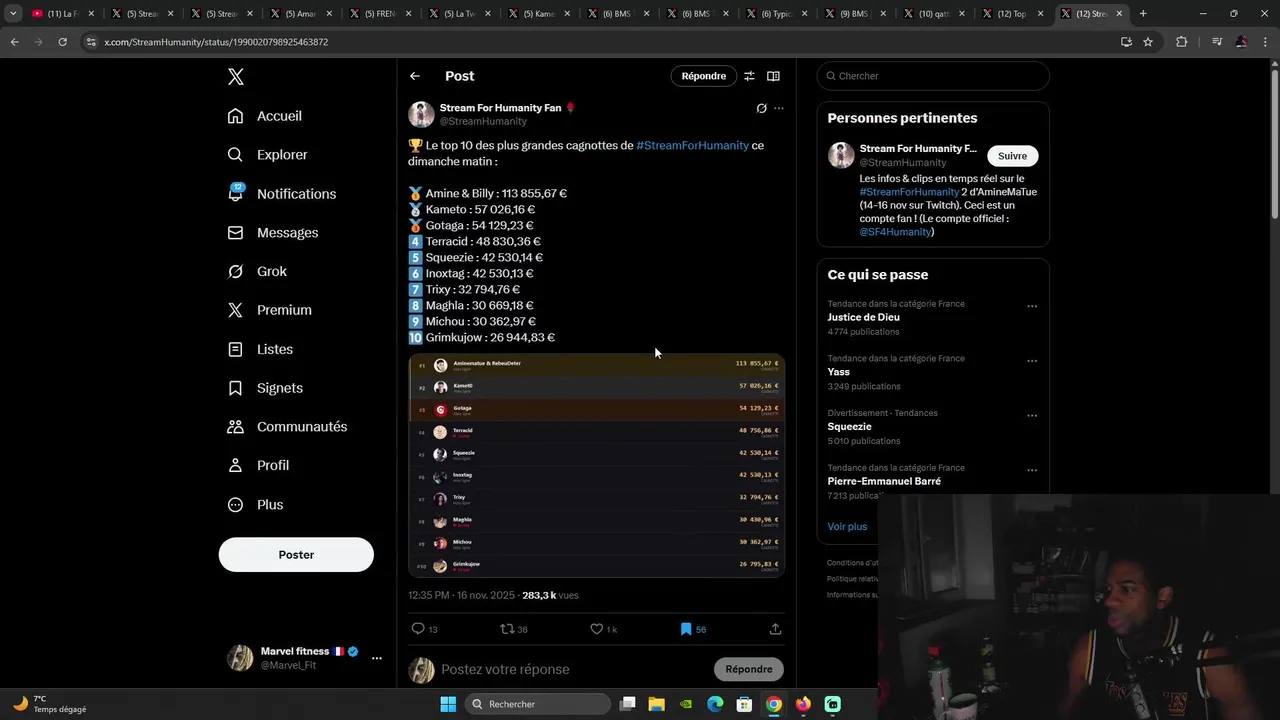Open a new browser tab
The height and width of the screenshot is (720, 1280).
point(1143,14)
